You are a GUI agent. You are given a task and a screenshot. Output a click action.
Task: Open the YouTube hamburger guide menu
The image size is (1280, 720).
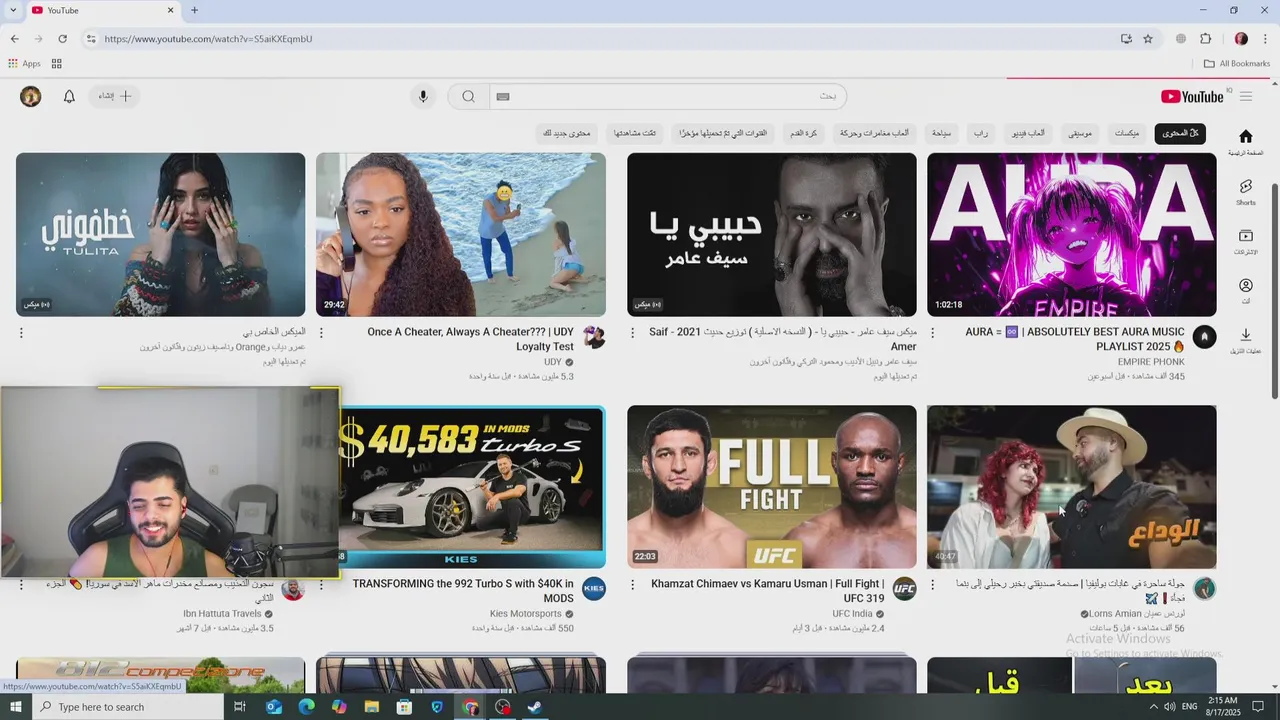(x=1246, y=96)
